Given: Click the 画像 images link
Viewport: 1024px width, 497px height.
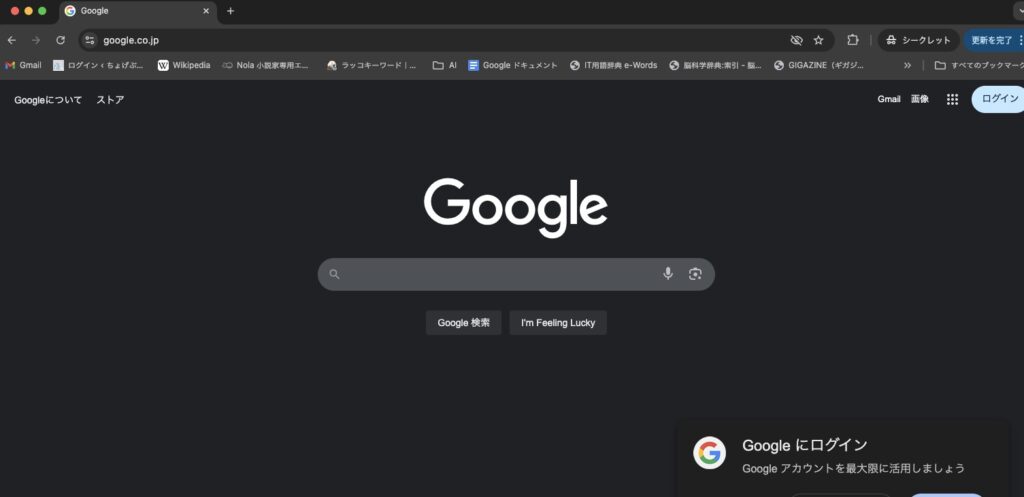Looking at the screenshot, I should click(x=920, y=99).
